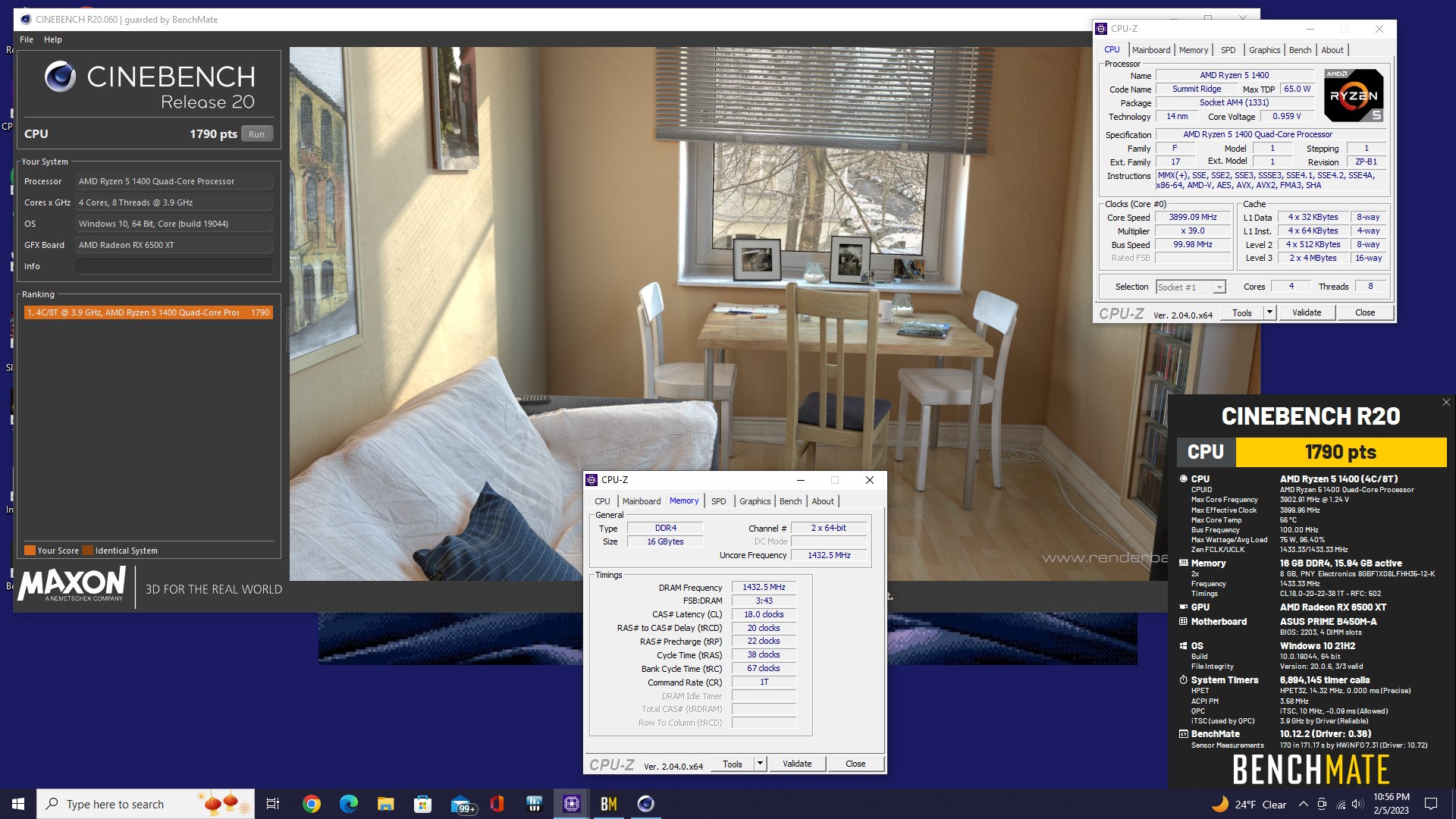Screen dimensions: 1456x819
Task: Click the BenchMate CPU chip icon
Action: (x=1184, y=479)
